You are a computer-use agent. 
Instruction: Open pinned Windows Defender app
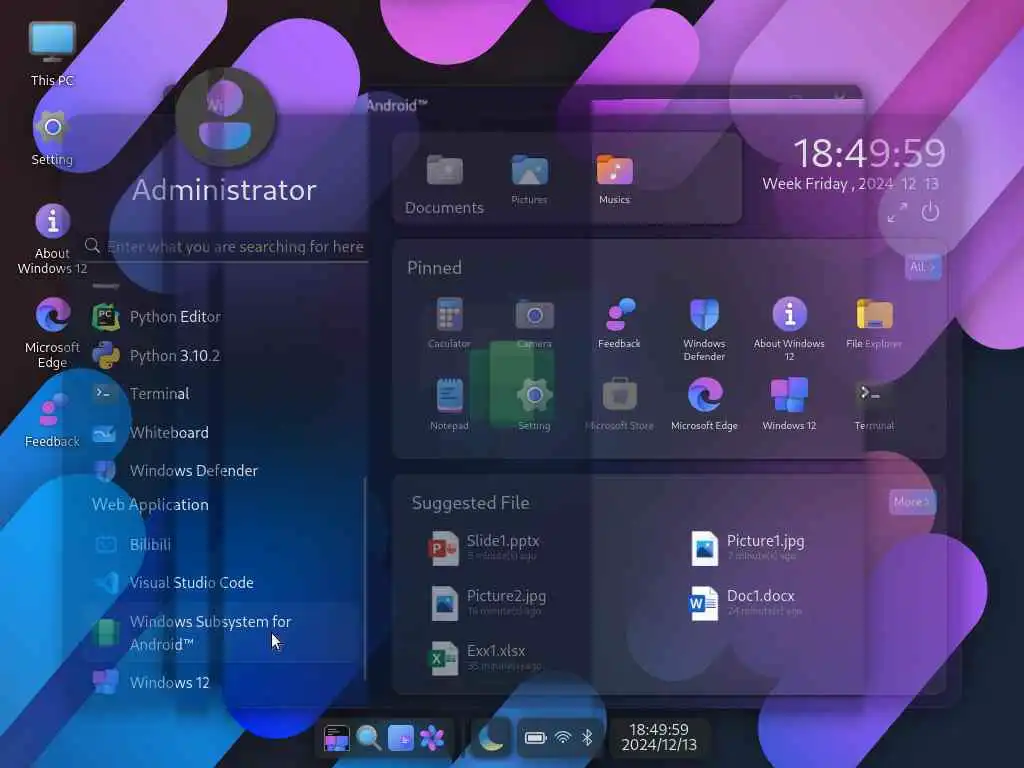click(704, 329)
